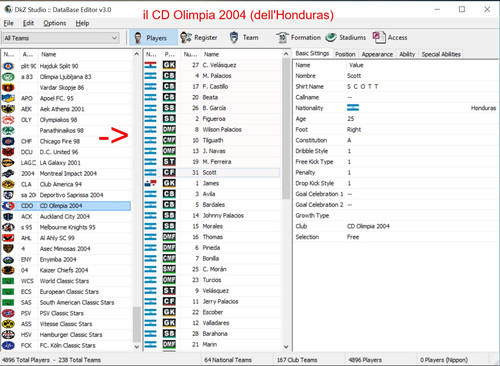This screenshot has height=366, width=500.
Task: Click the Shirt Name value S C O T T
Action: coord(363,86)
